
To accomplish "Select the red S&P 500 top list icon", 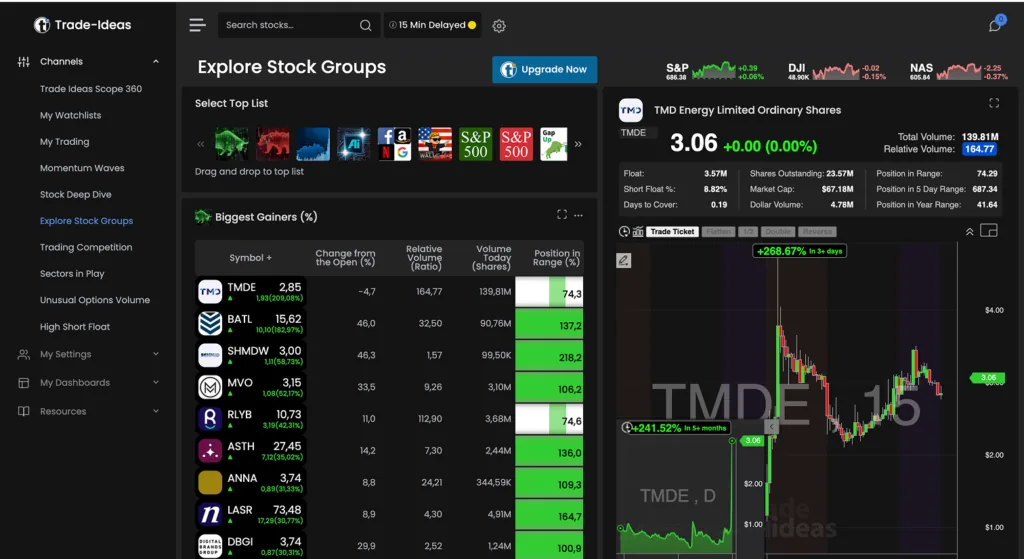I will click(516, 144).
